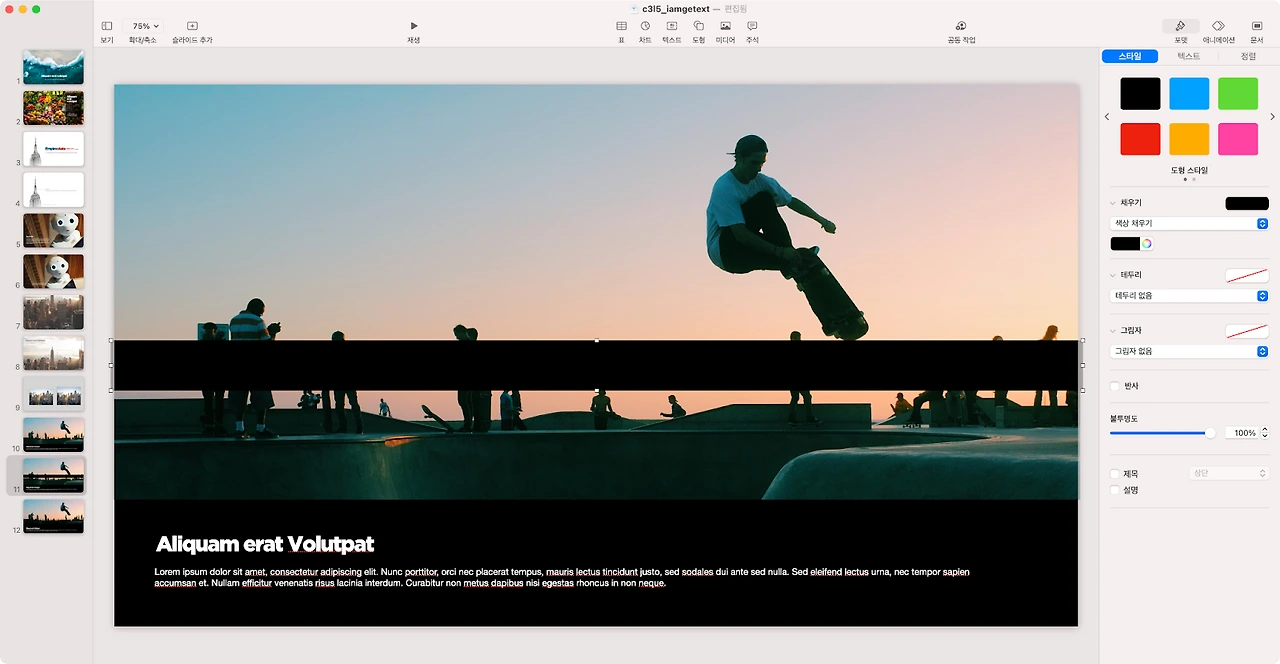1280x664 pixels.
Task: Select slide 8 thumbnail in navigator
Action: click(53, 353)
